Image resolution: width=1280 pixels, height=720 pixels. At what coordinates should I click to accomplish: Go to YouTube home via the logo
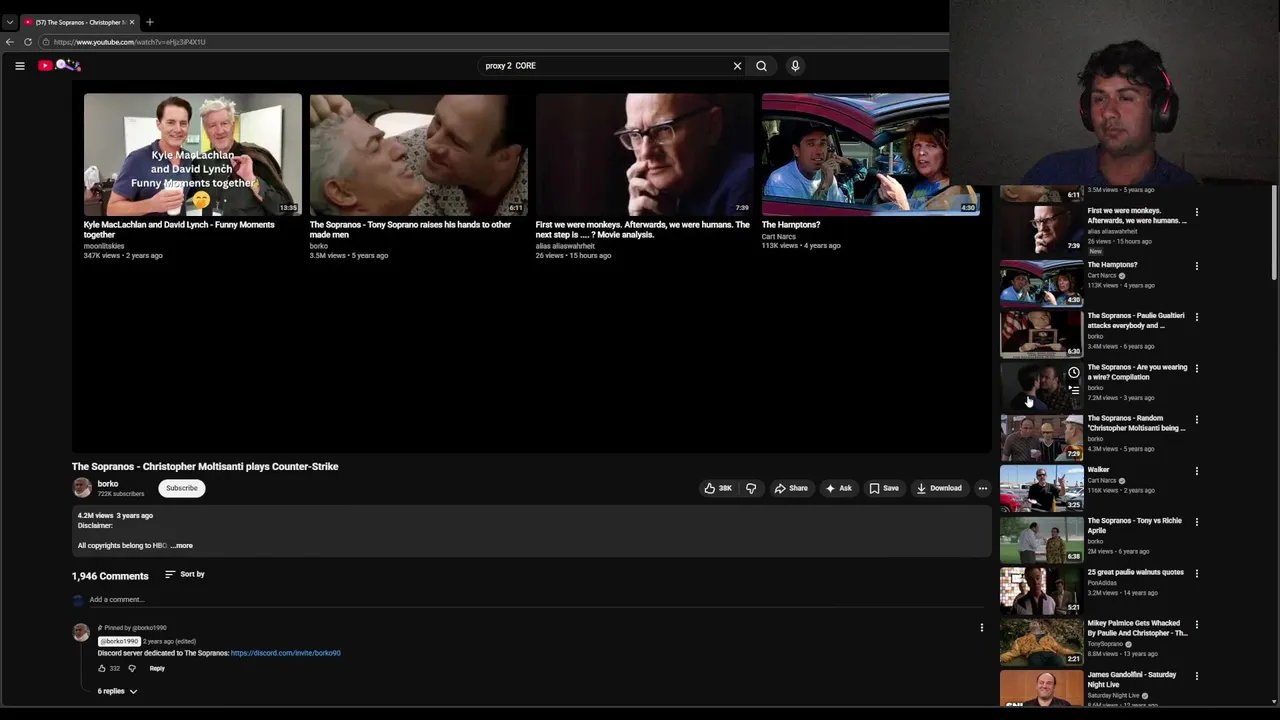(59, 65)
